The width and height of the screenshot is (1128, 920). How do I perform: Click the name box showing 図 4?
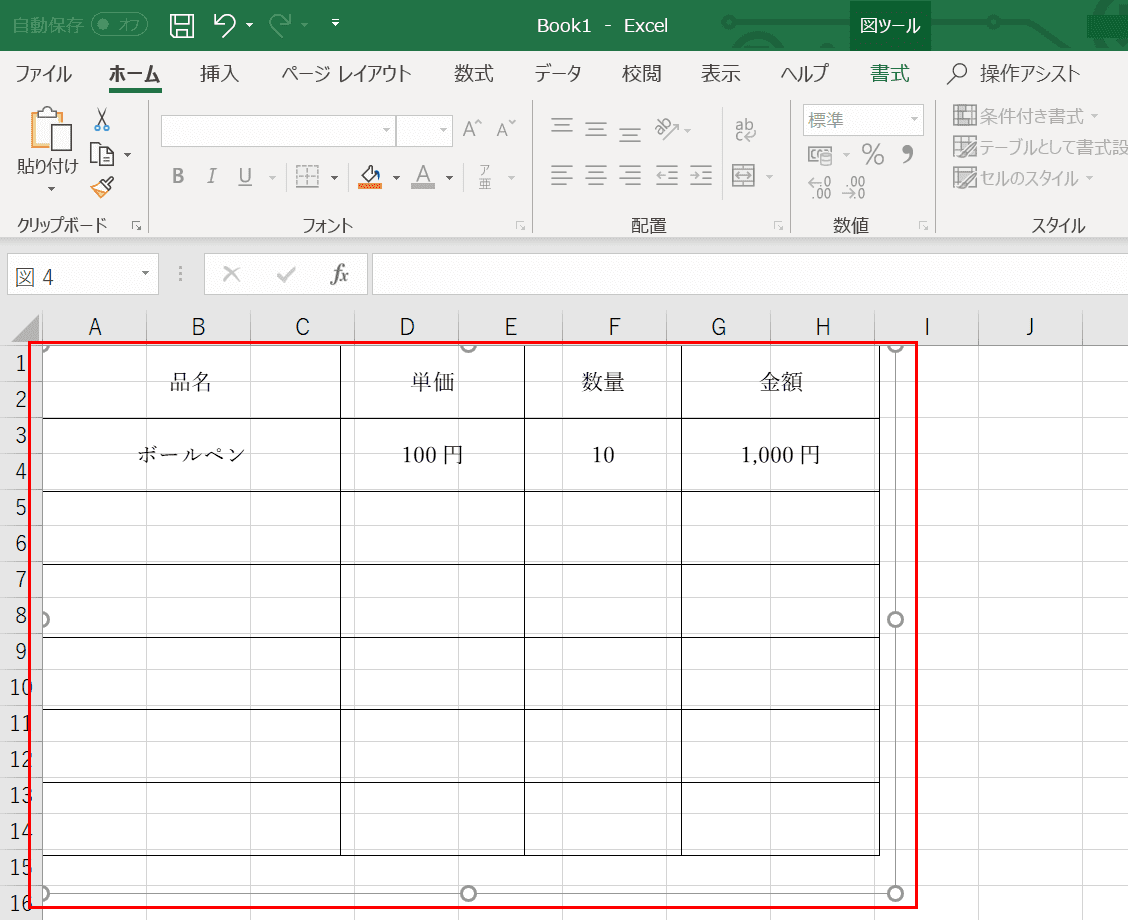(x=83, y=274)
